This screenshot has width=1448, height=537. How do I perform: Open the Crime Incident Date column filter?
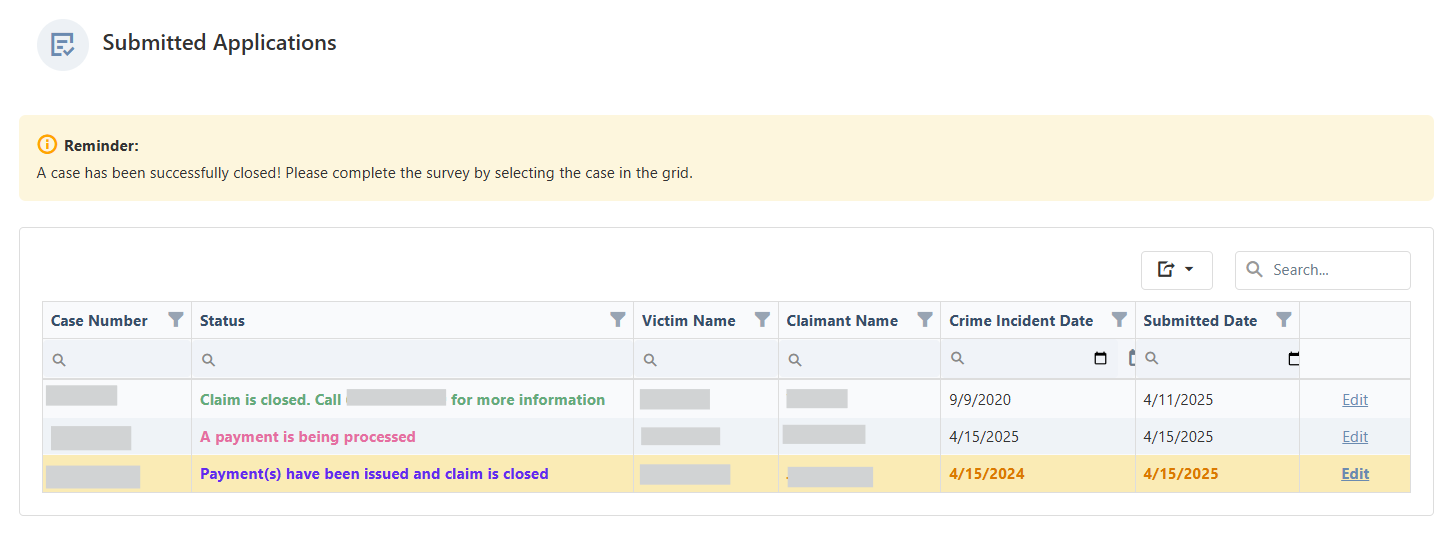coord(1119,320)
